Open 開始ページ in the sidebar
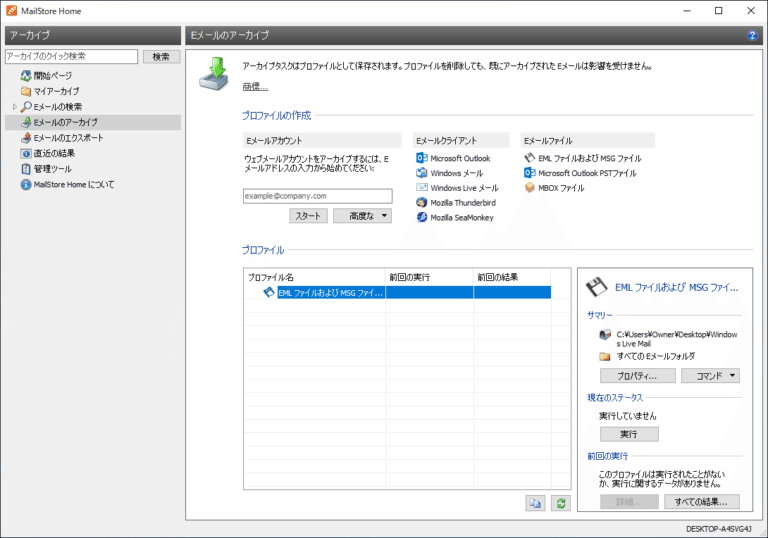Image resolution: width=768 pixels, height=538 pixels. point(52,76)
